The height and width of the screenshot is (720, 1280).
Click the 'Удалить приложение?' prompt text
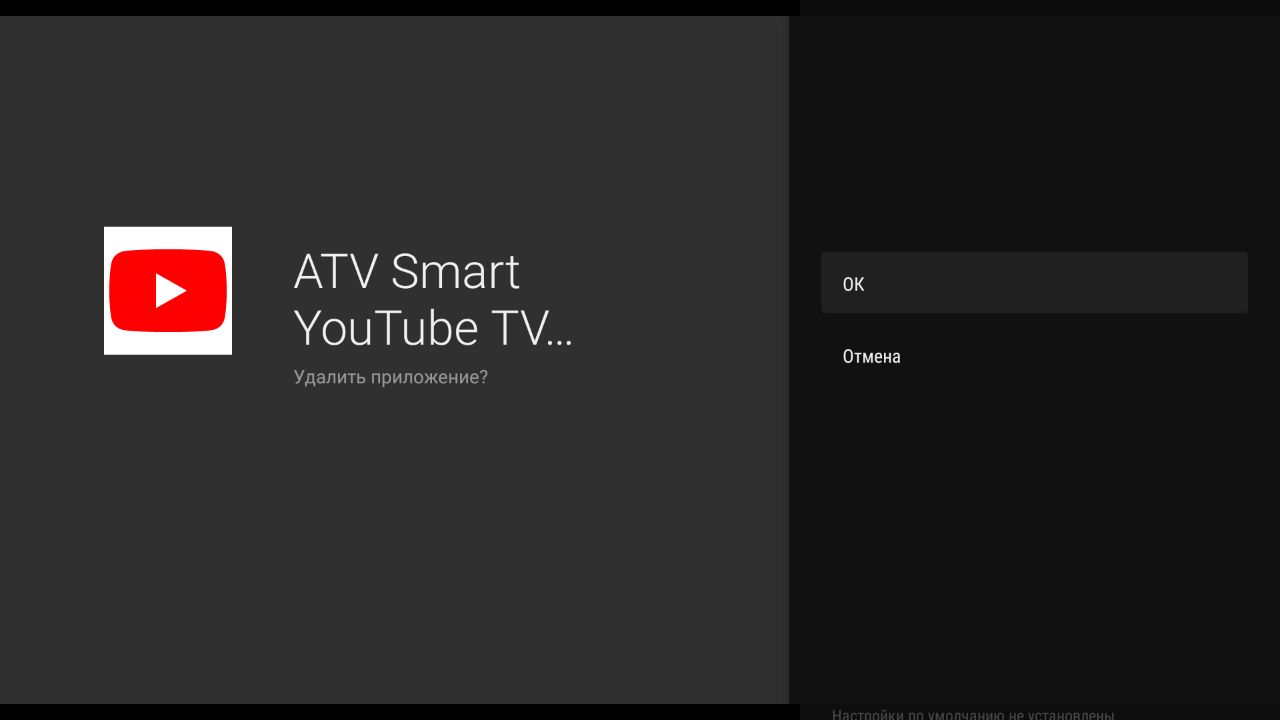391,378
